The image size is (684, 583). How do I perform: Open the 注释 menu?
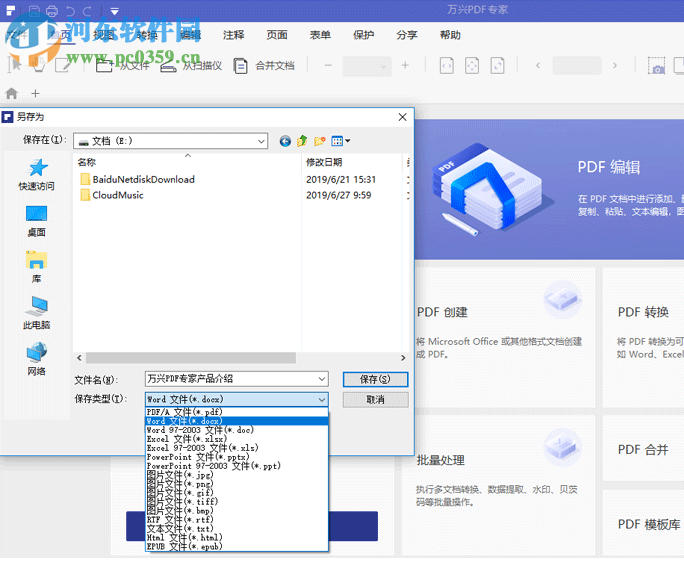tap(234, 35)
